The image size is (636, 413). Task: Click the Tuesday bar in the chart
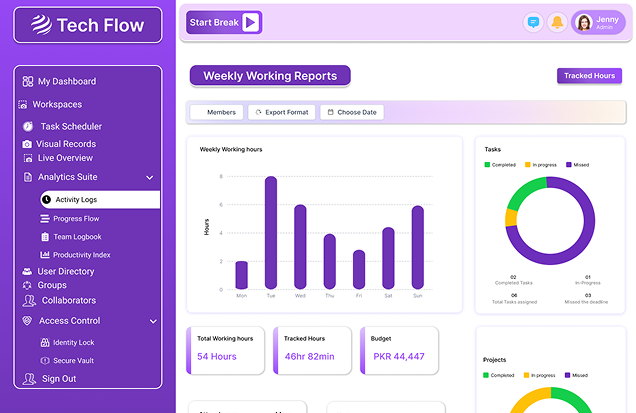pyautogui.click(x=271, y=233)
